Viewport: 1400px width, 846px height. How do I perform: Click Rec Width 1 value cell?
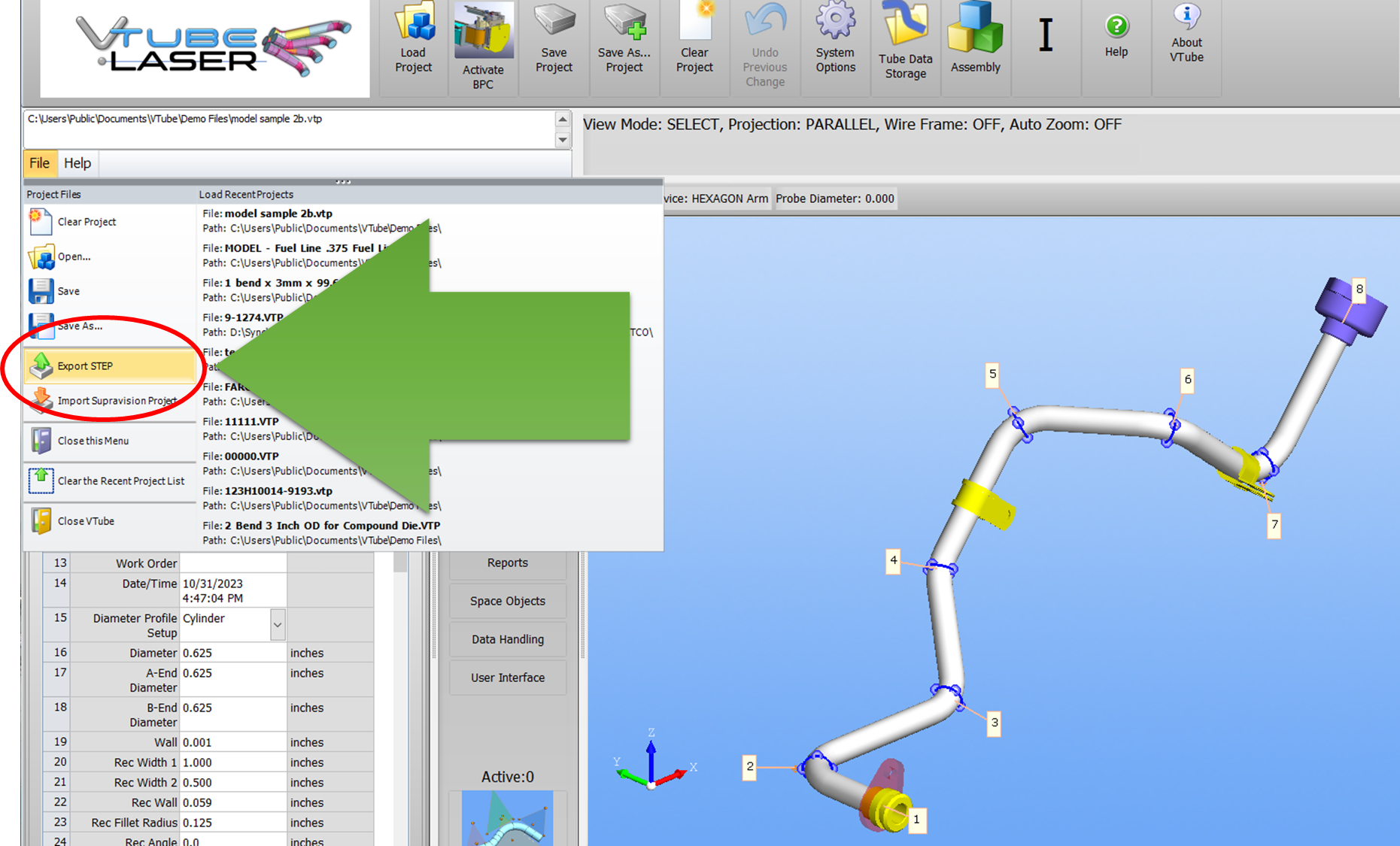pos(233,763)
